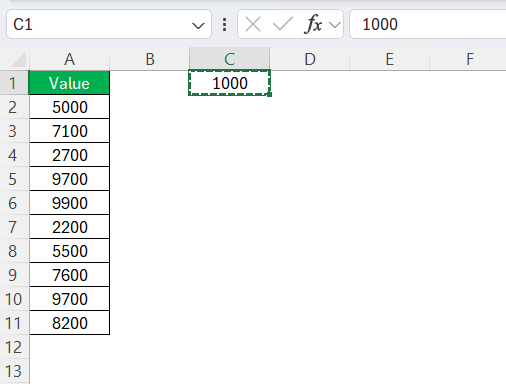Click cell C1 containing 1000
506x384 pixels.
229,83
